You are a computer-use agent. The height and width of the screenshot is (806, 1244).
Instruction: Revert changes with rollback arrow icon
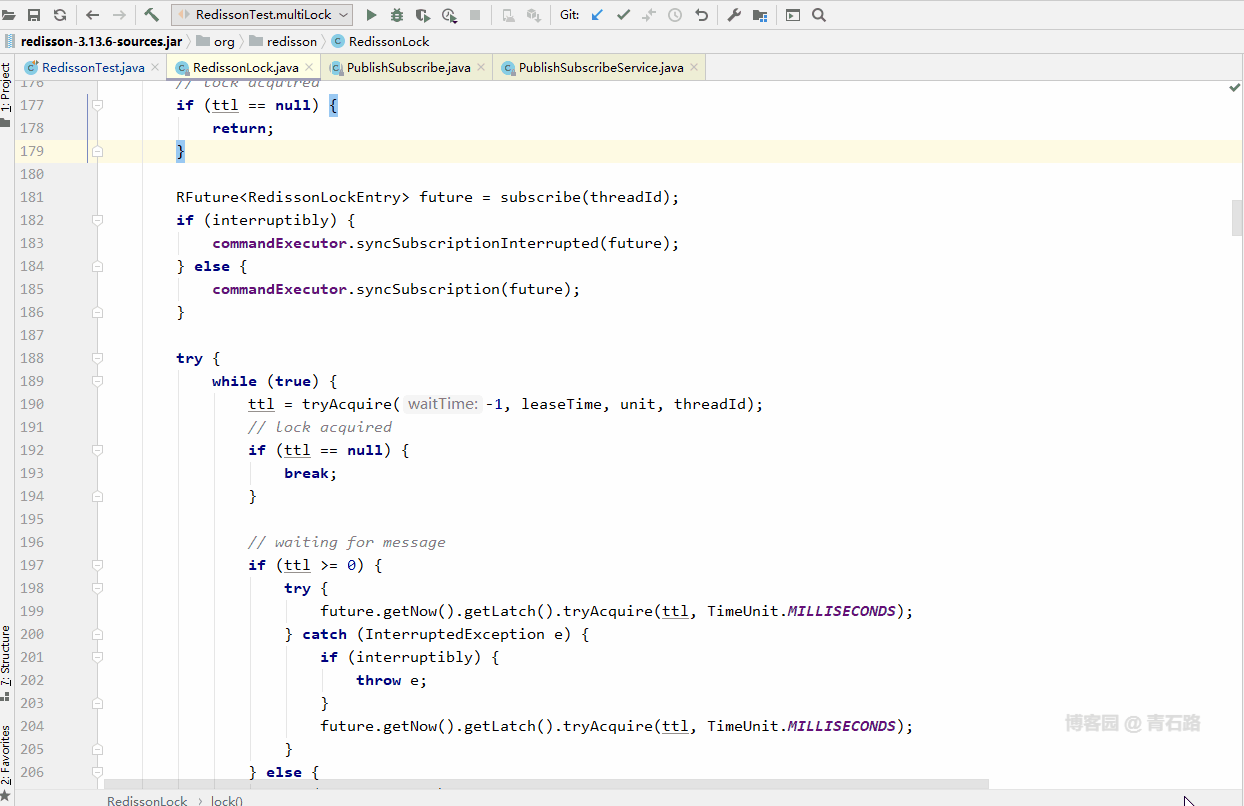click(701, 15)
